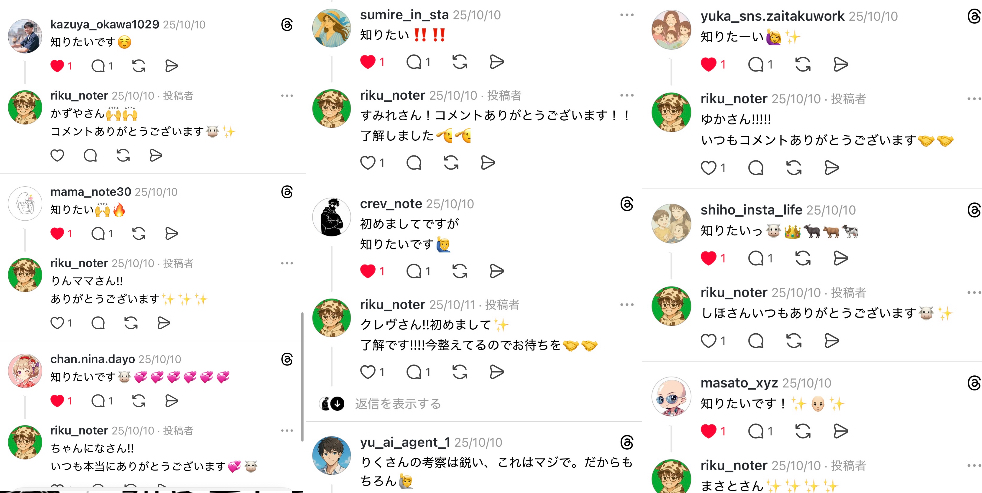View masato_xyz's profile avatar

tap(671, 397)
